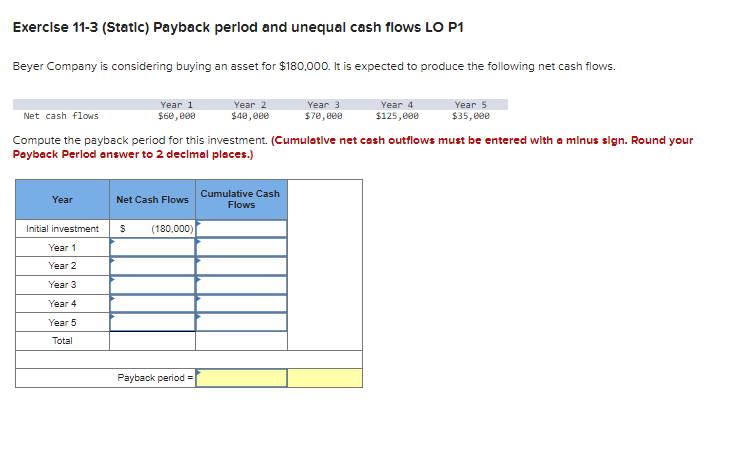
Task: Click the Total net cash flows cell
Action: [153, 341]
